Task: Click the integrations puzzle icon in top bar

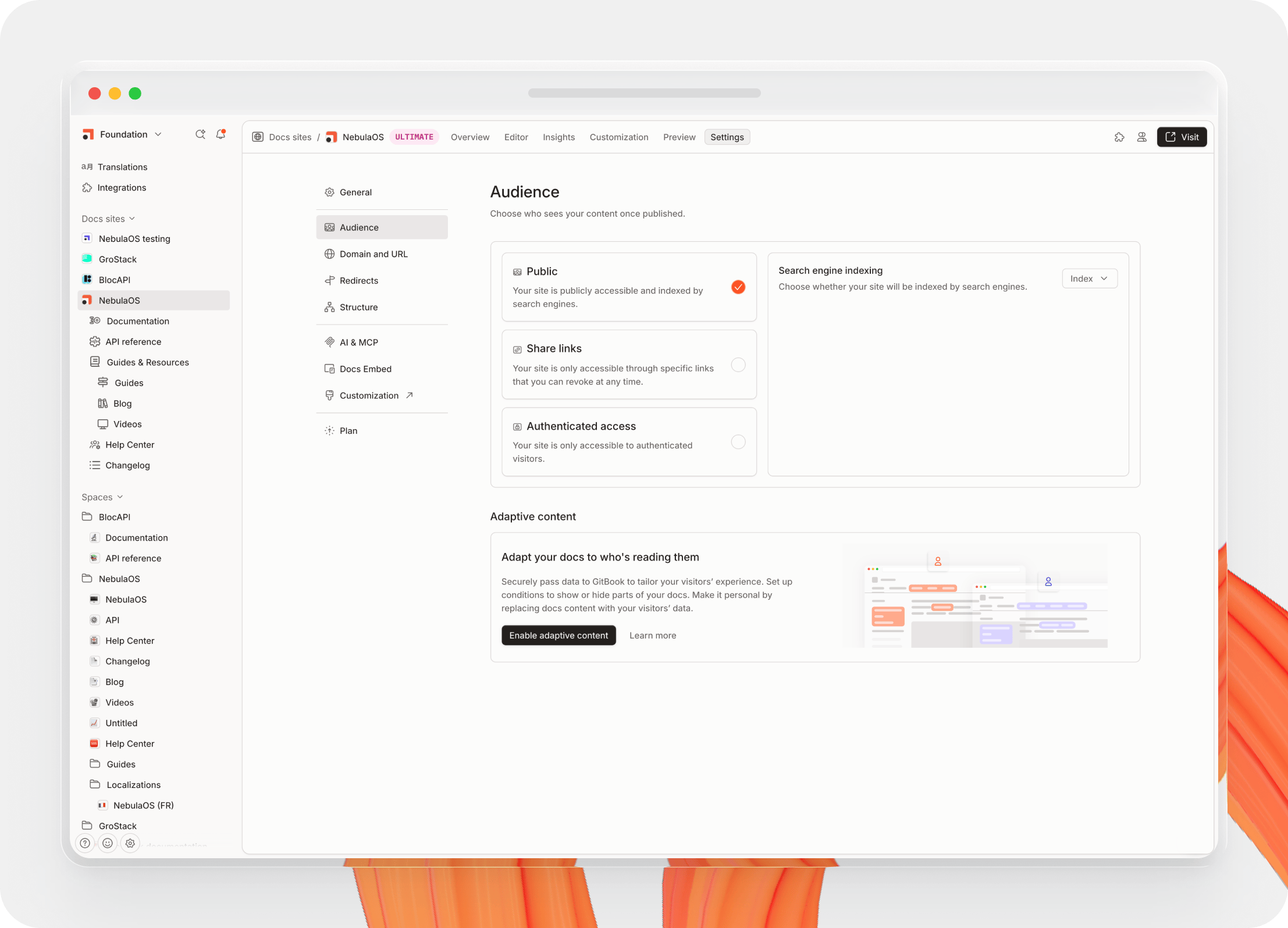Action: (x=1119, y=137)
